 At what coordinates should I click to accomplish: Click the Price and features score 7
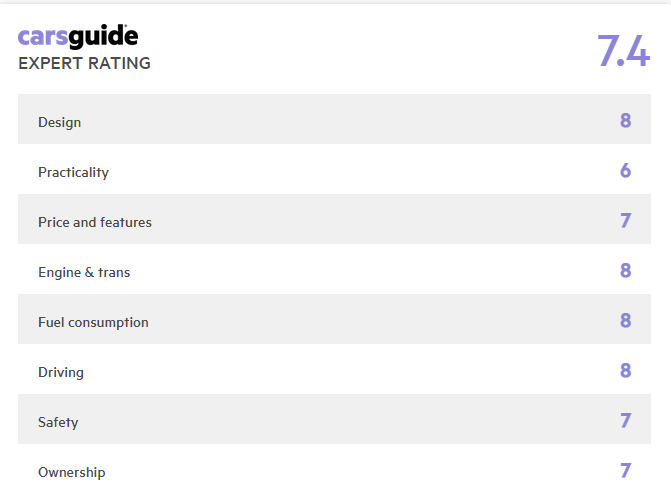626,220
